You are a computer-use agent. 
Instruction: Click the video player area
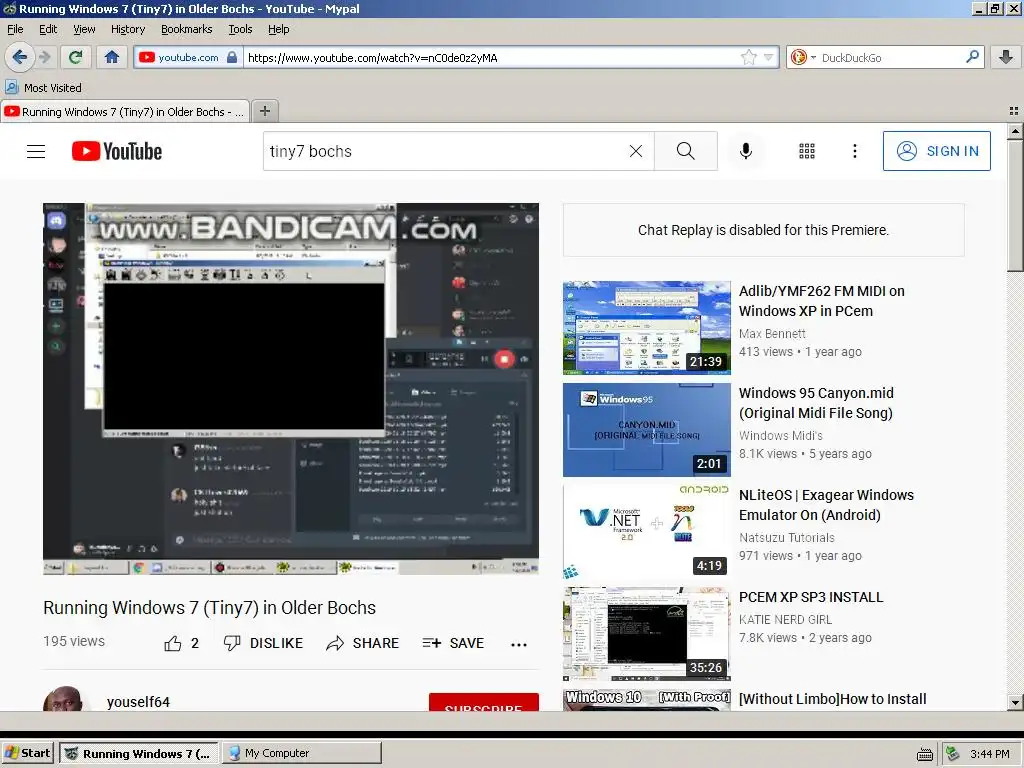pos(291,389)
